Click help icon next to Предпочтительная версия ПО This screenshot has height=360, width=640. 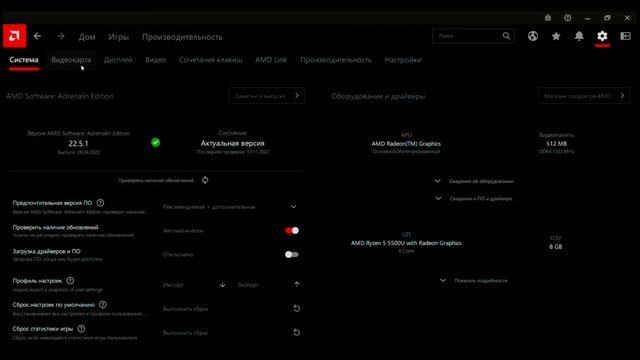tap(100, 203)
